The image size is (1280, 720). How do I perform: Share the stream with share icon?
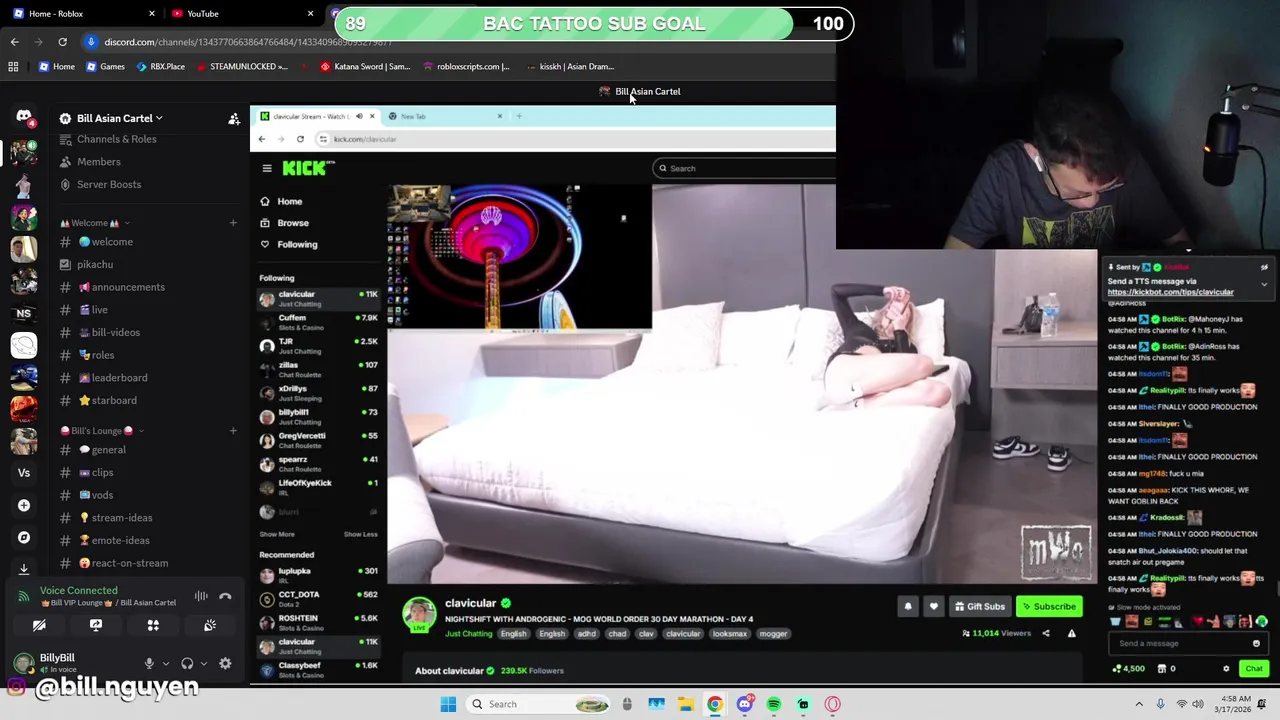pyautogui.click(x=1046, y=633)
